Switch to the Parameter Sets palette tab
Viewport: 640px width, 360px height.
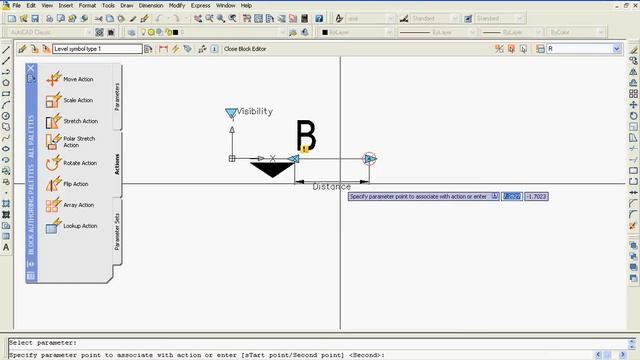117,231
